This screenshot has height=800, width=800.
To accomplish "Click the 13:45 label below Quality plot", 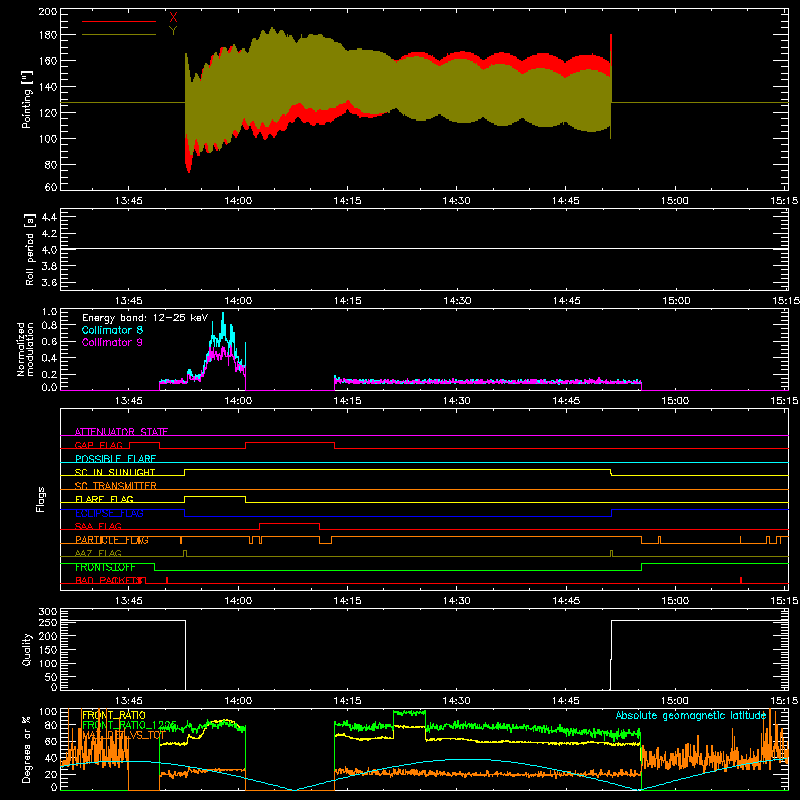I will coord(129,701).
